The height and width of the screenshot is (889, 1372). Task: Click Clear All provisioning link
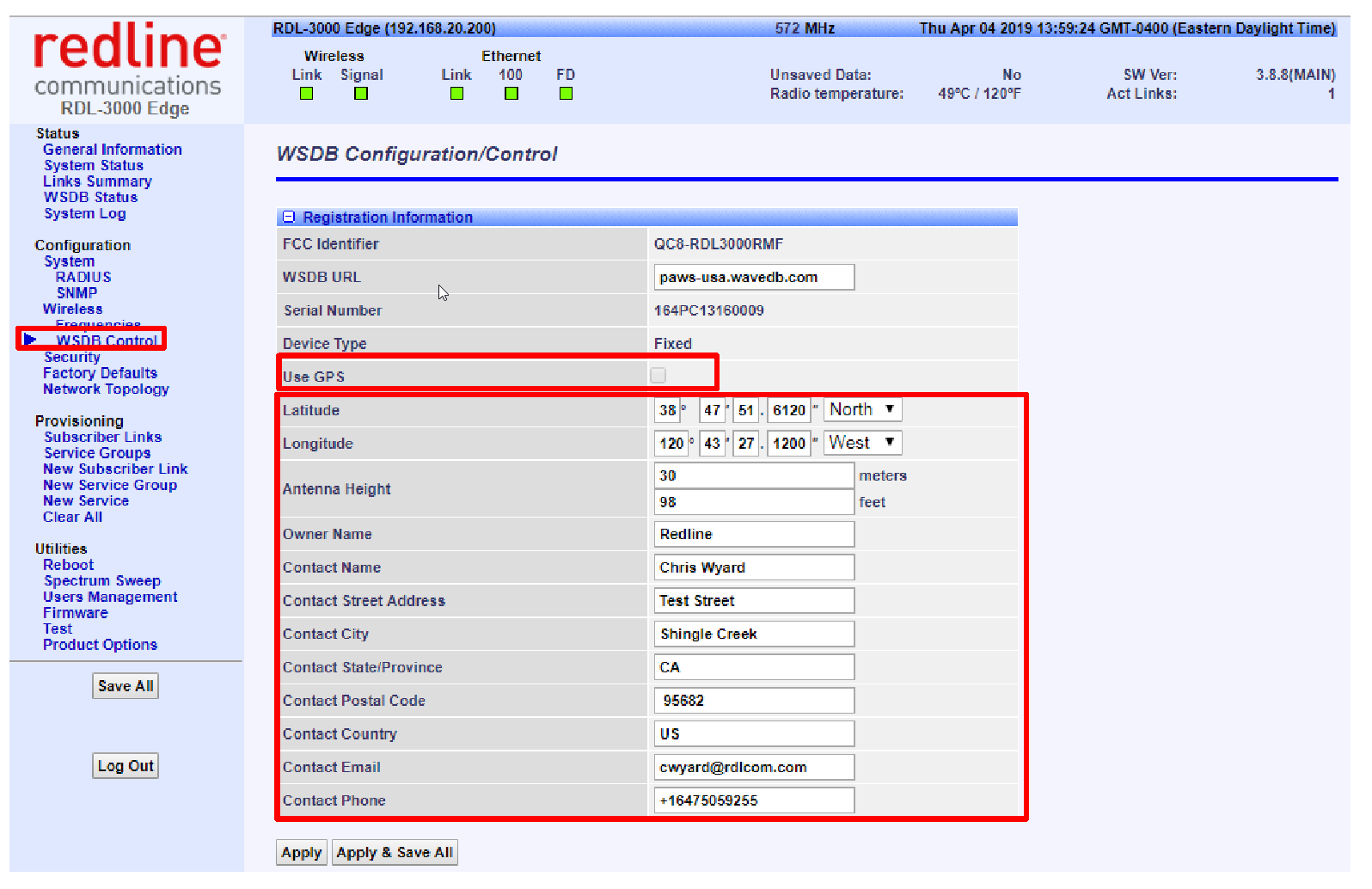point(73,518)
